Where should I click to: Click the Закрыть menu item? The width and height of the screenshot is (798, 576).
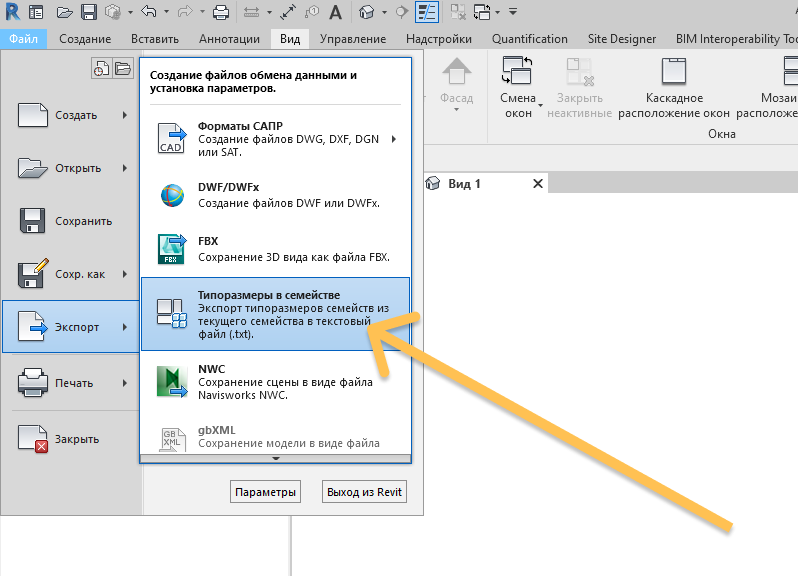[71, 439]
